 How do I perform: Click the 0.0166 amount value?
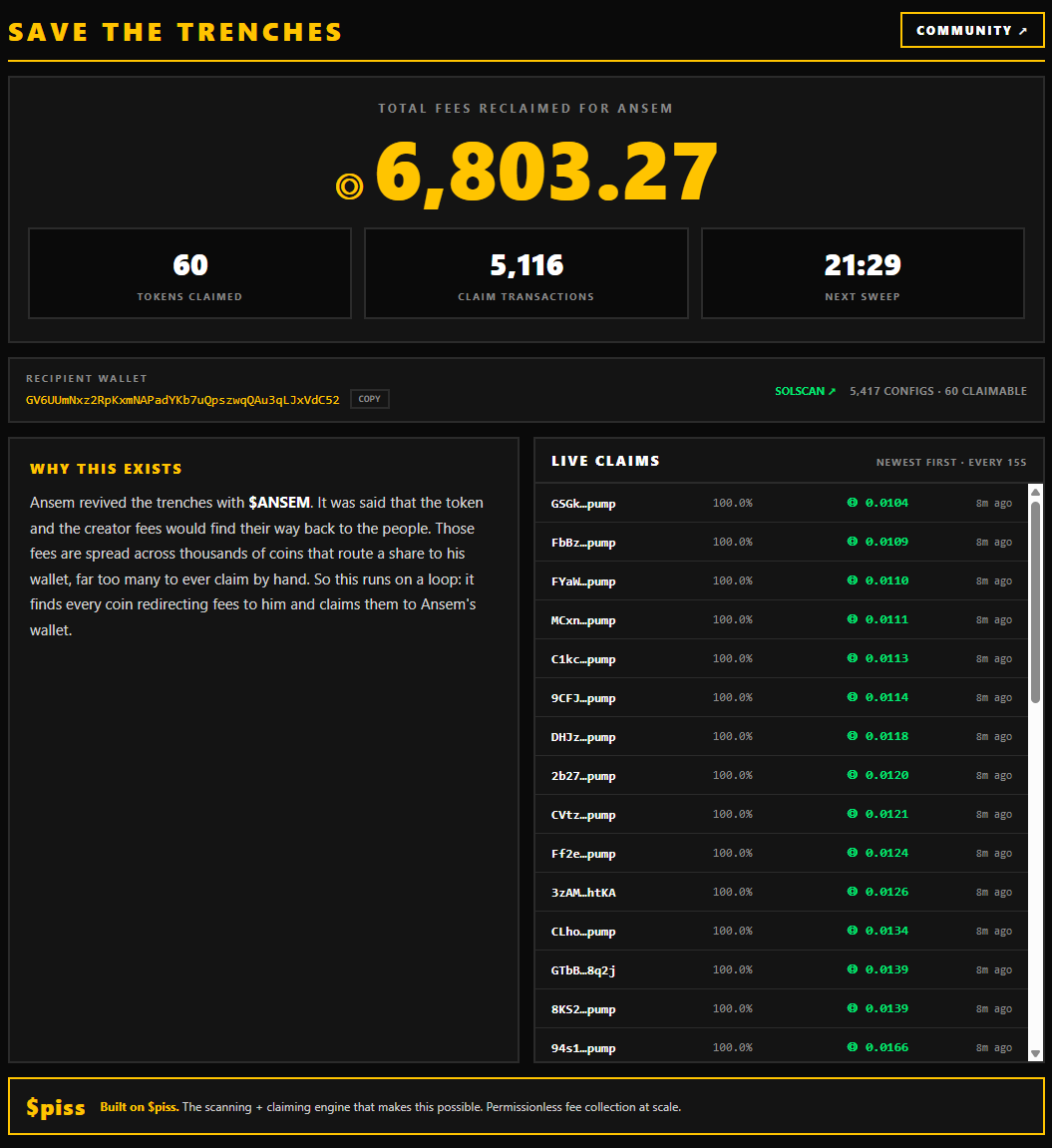(886, 1047)
